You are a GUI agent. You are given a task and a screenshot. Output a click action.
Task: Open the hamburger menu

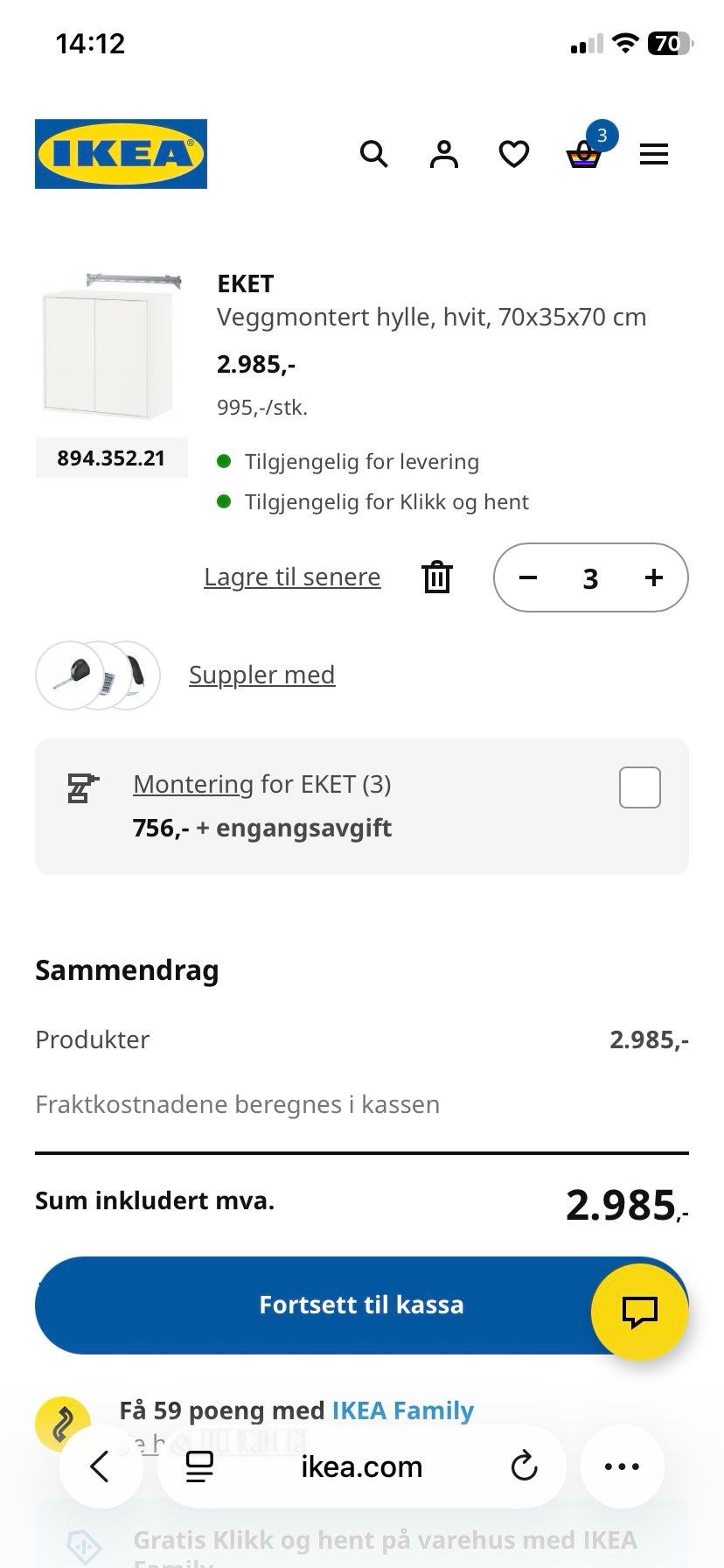coord(654,155)
